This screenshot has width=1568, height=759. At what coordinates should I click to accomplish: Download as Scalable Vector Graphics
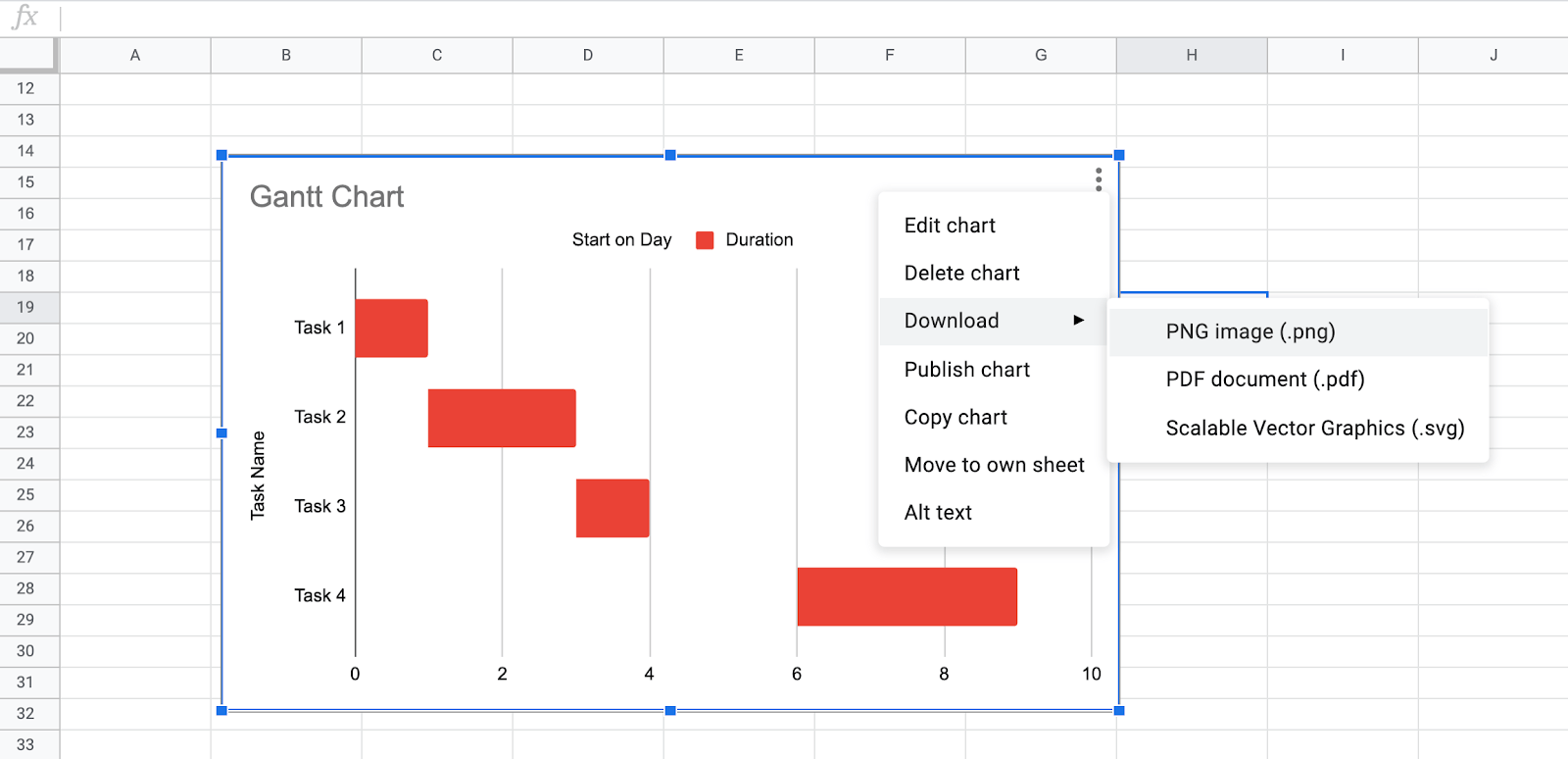point(1314,429)
